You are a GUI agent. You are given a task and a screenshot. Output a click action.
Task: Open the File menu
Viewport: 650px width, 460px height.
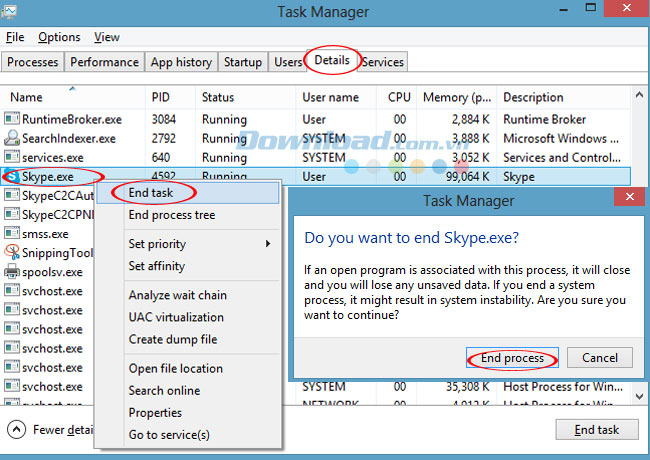15,37
